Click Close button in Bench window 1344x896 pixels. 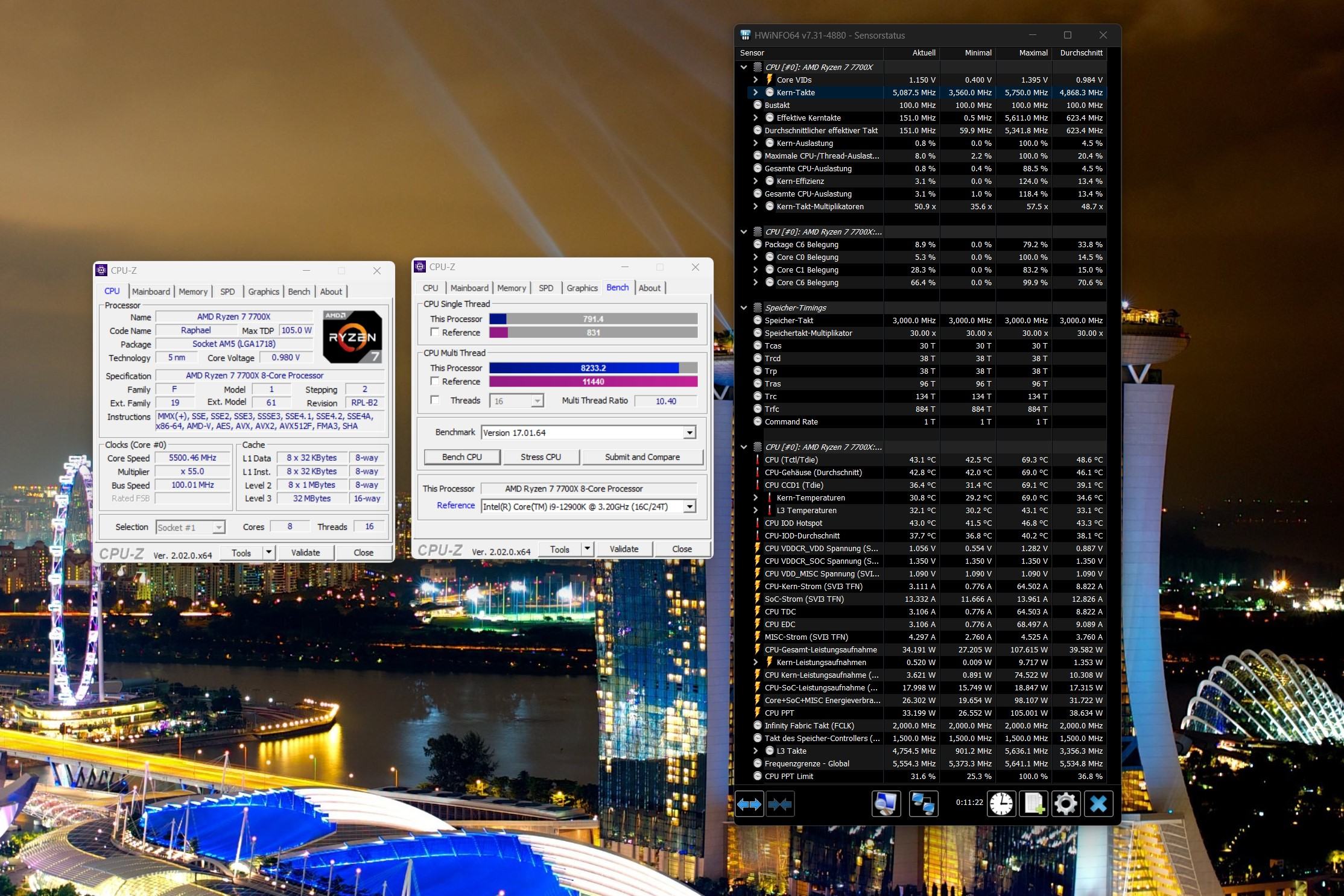coord(682,549)
